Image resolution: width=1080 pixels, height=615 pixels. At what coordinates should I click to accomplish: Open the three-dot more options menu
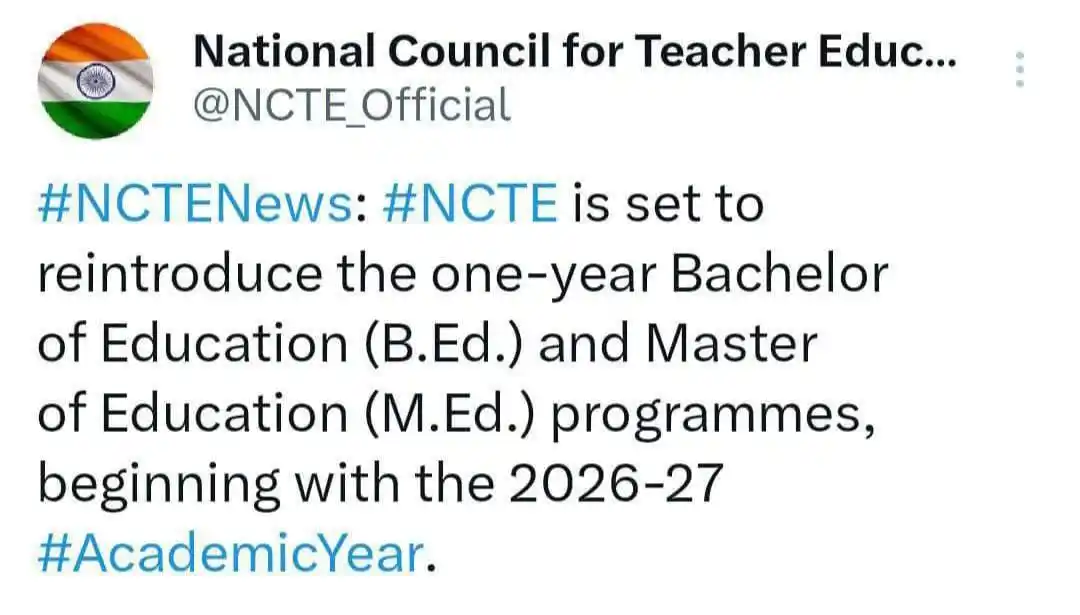point(1020,70)
